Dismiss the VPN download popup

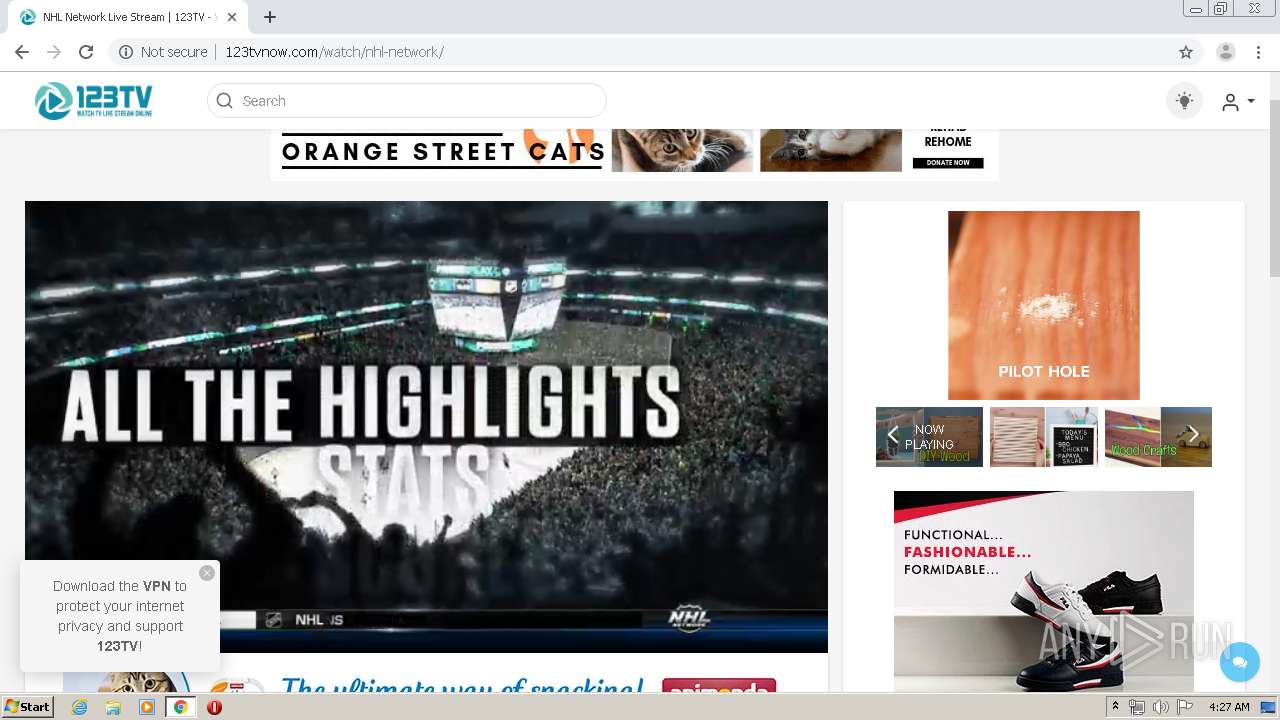[x=207, y=573]
